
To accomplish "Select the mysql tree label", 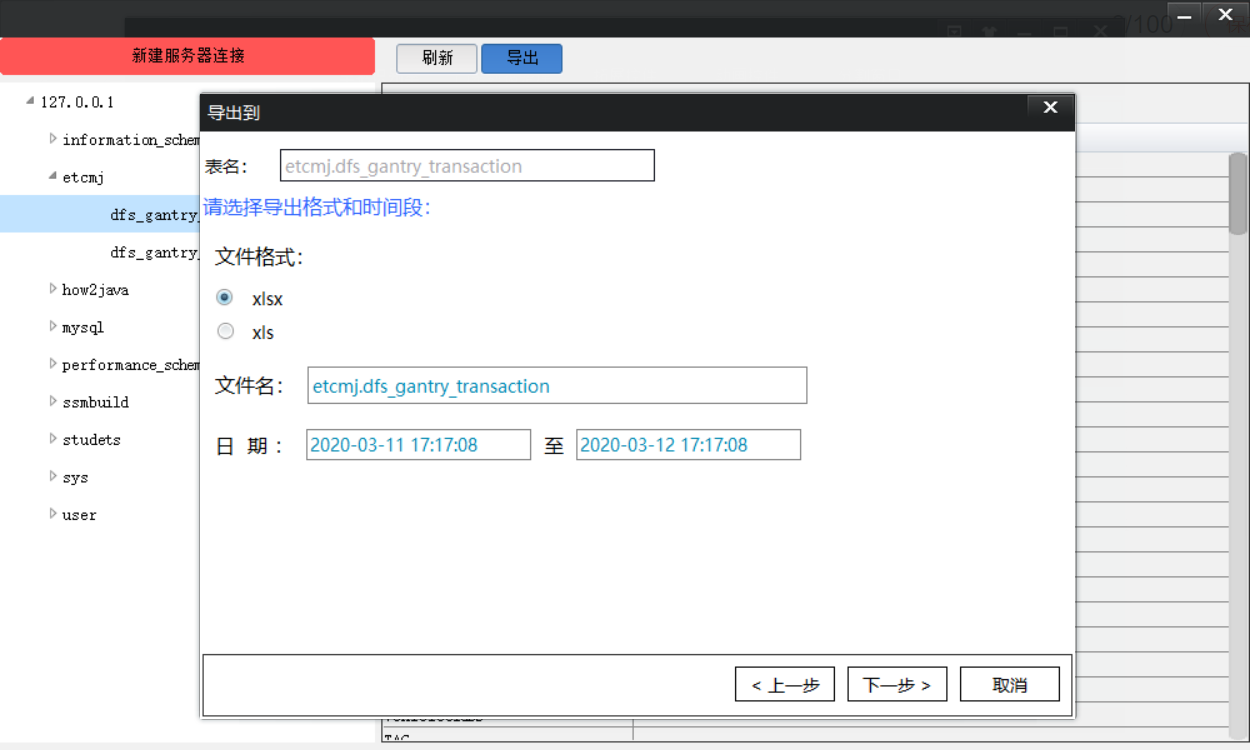I will click(83, 327).
